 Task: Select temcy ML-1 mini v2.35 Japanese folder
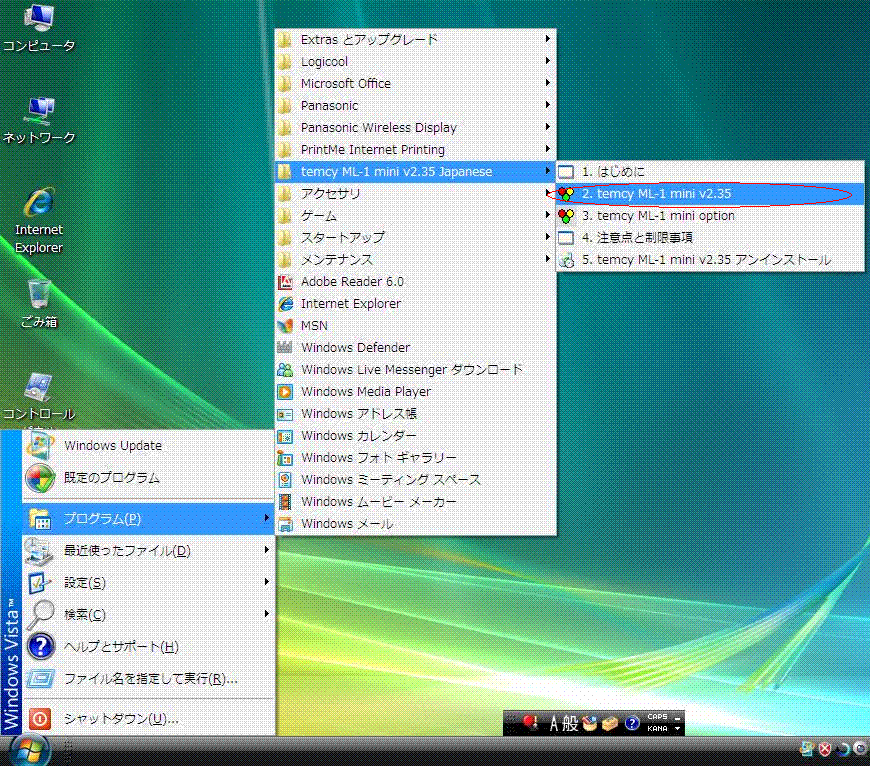point(416,171)
